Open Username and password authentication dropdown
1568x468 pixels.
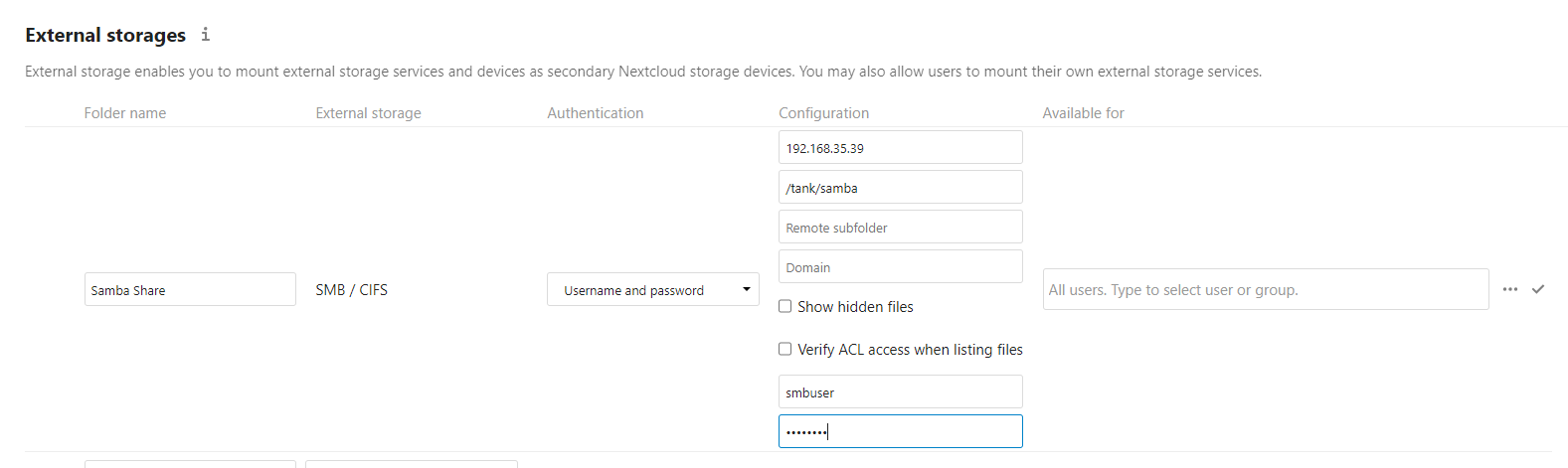(653, 289)
